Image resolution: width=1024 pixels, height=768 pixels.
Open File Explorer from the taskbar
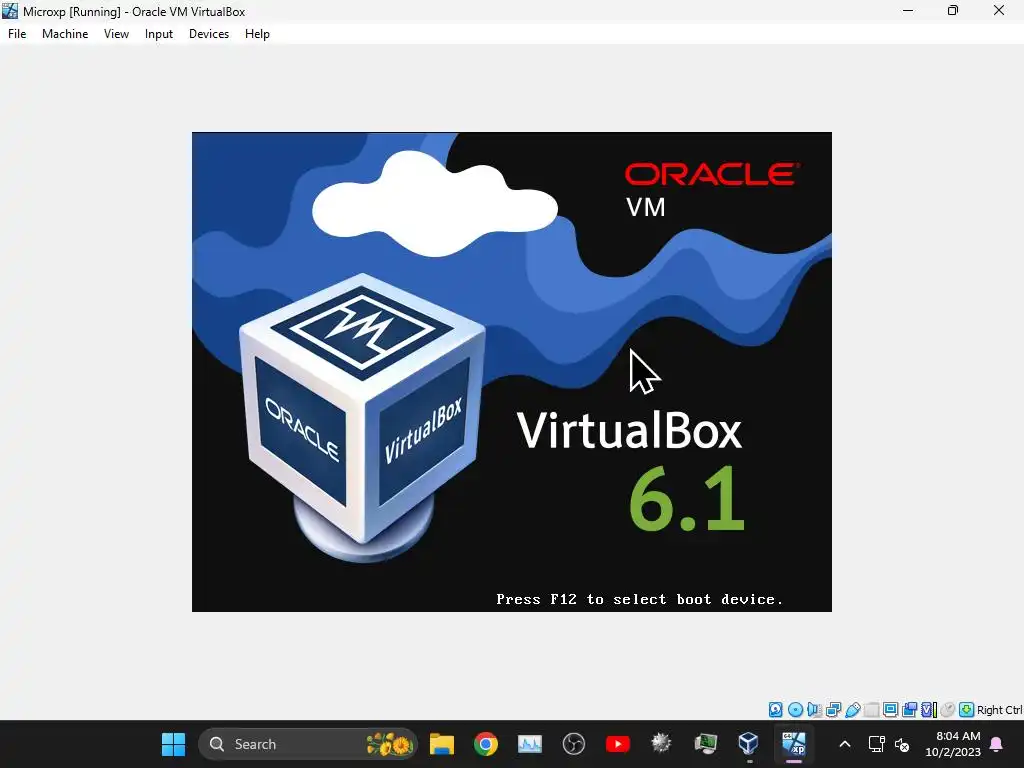[x=441, y=744]
